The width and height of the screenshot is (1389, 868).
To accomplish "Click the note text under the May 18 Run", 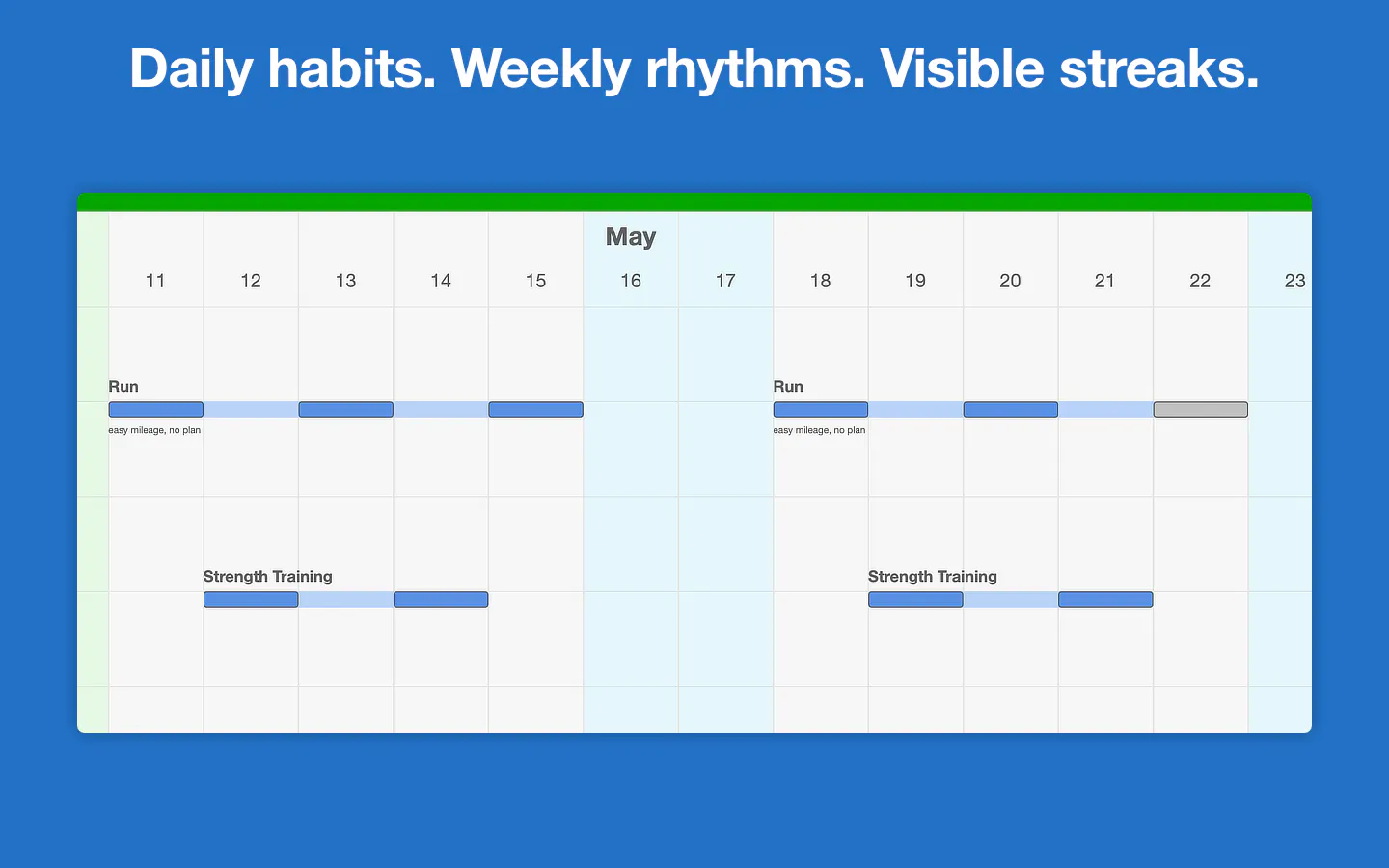I will (819, 430).
